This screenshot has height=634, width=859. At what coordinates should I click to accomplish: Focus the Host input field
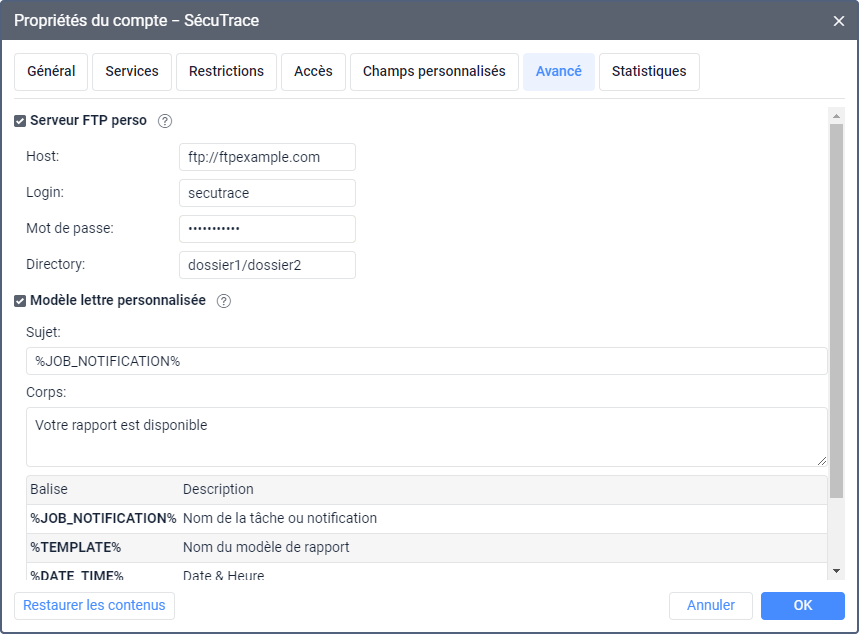[x=267, y=157]
